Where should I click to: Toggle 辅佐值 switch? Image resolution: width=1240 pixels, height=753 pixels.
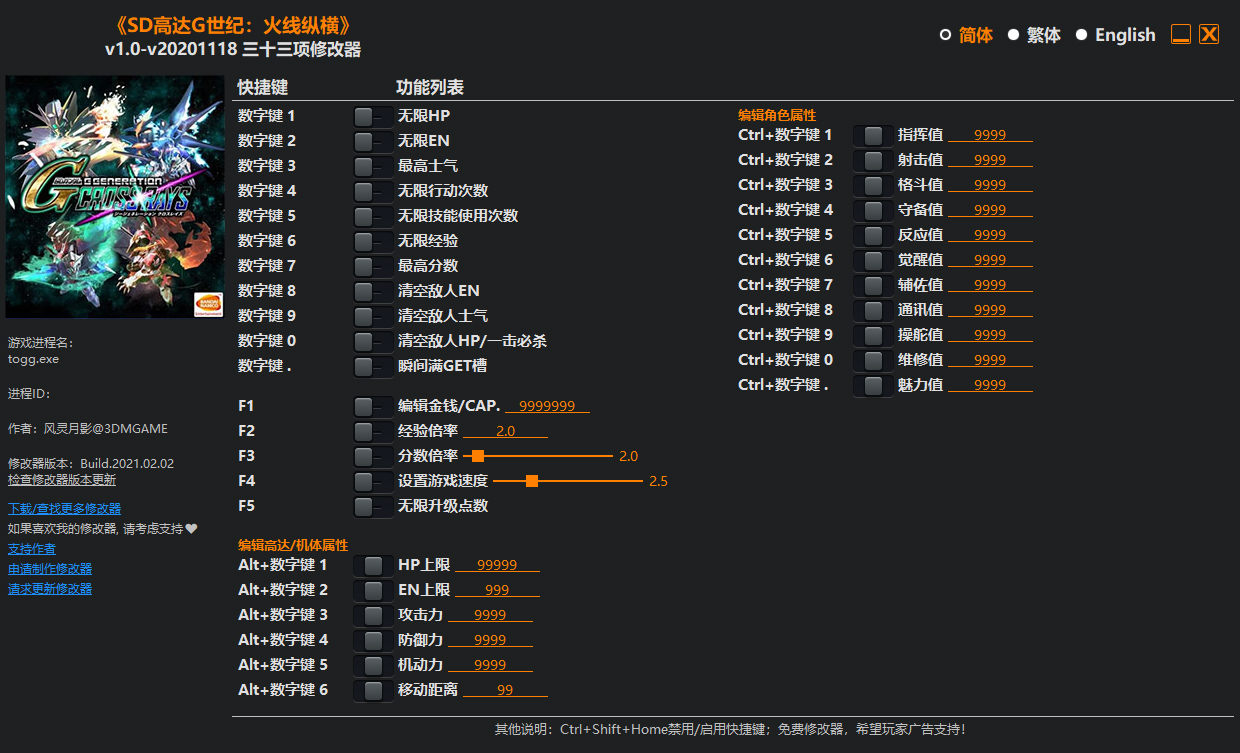point(873,285)
